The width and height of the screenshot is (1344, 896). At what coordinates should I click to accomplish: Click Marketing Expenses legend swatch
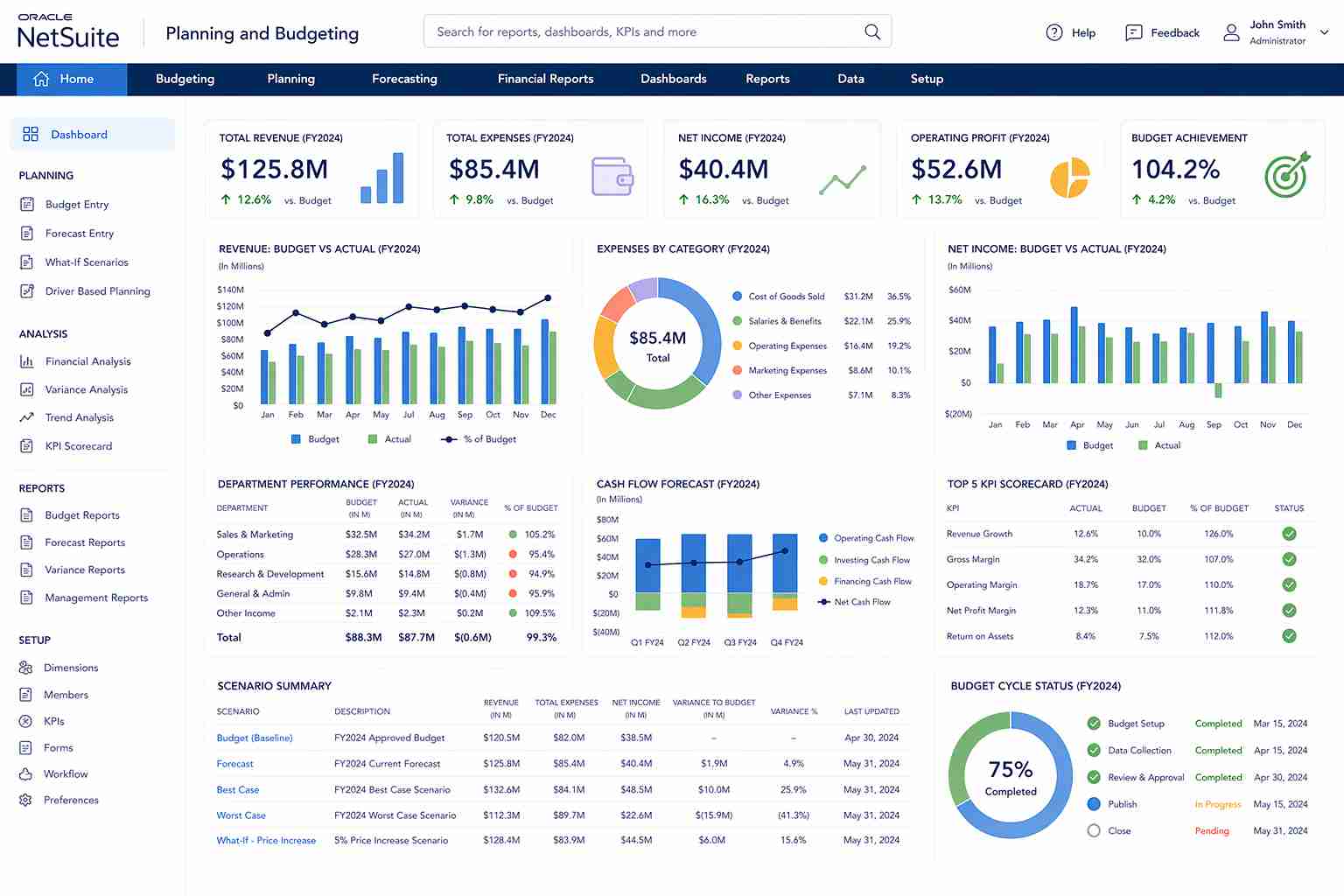(738, 370)
